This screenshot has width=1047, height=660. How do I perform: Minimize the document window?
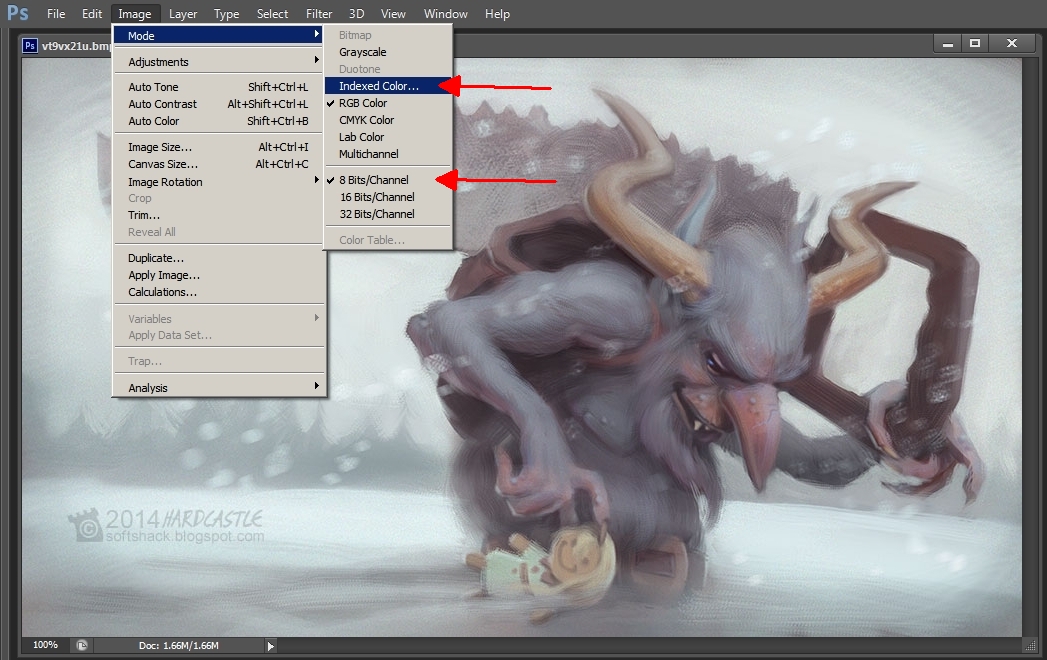point(948,43)
